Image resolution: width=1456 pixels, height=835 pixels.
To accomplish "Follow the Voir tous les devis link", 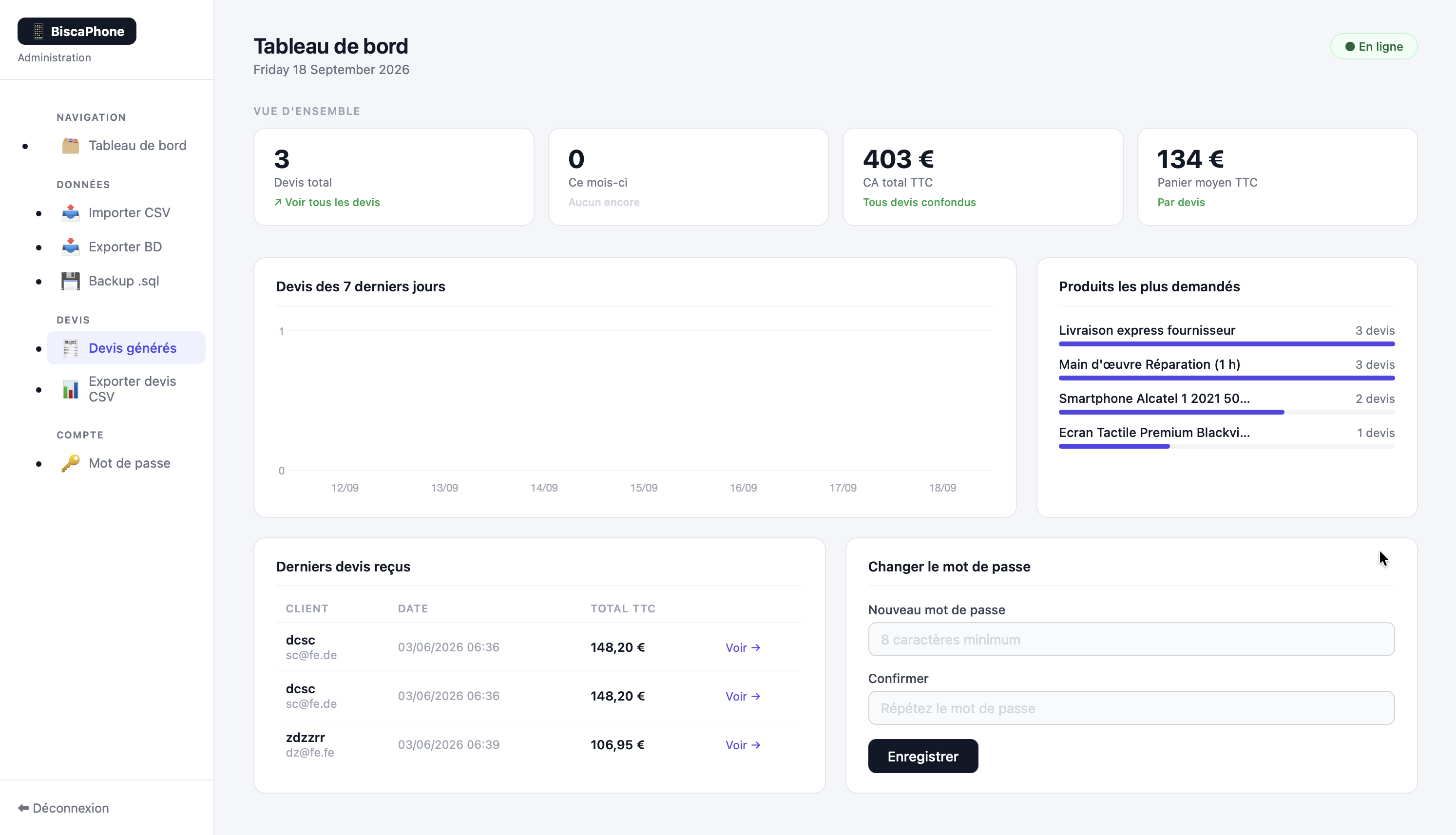I will tap(327, 203).
